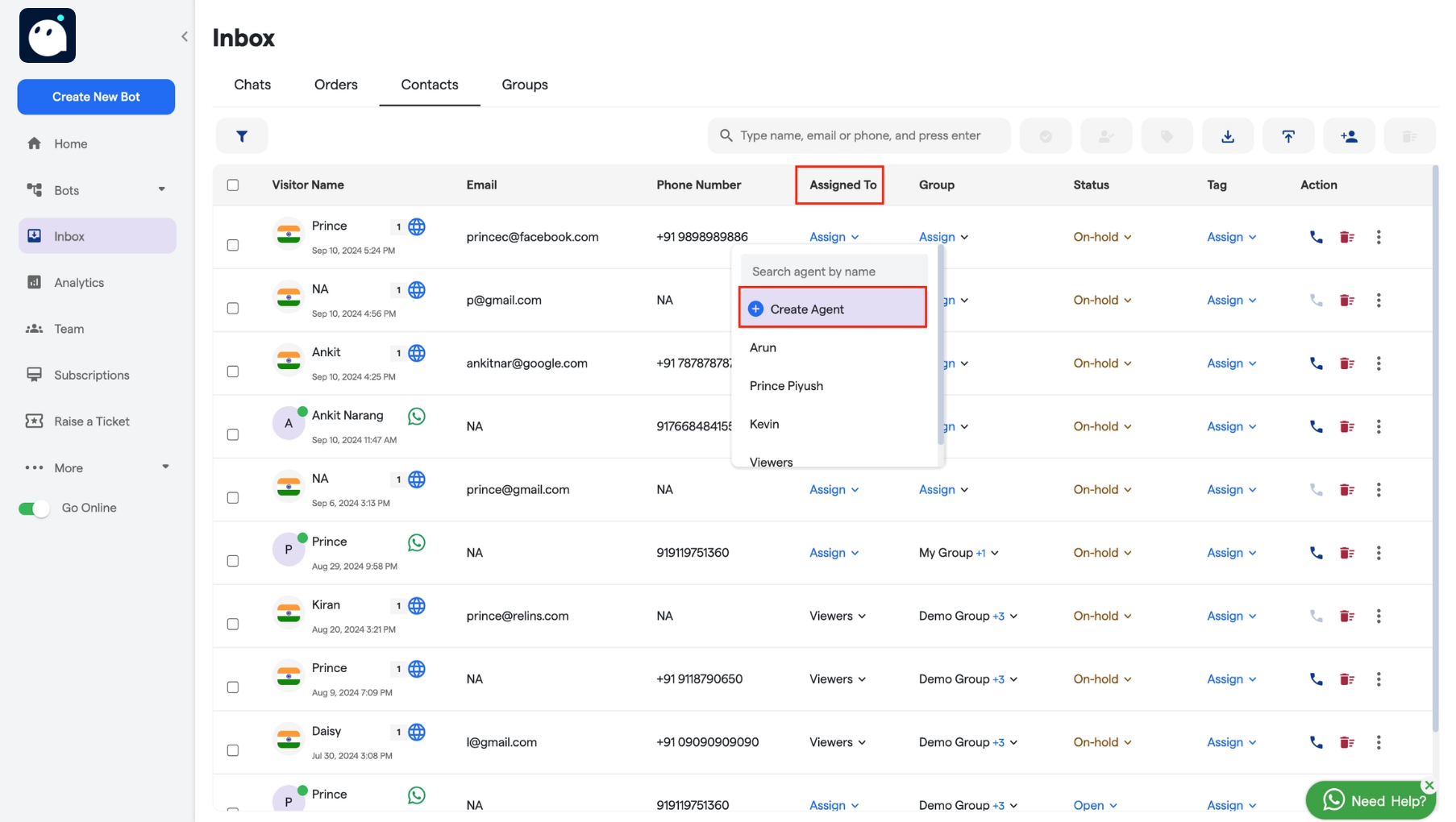
Task: Click the bot logo in the sidebar
Action: tap(48, 35)
